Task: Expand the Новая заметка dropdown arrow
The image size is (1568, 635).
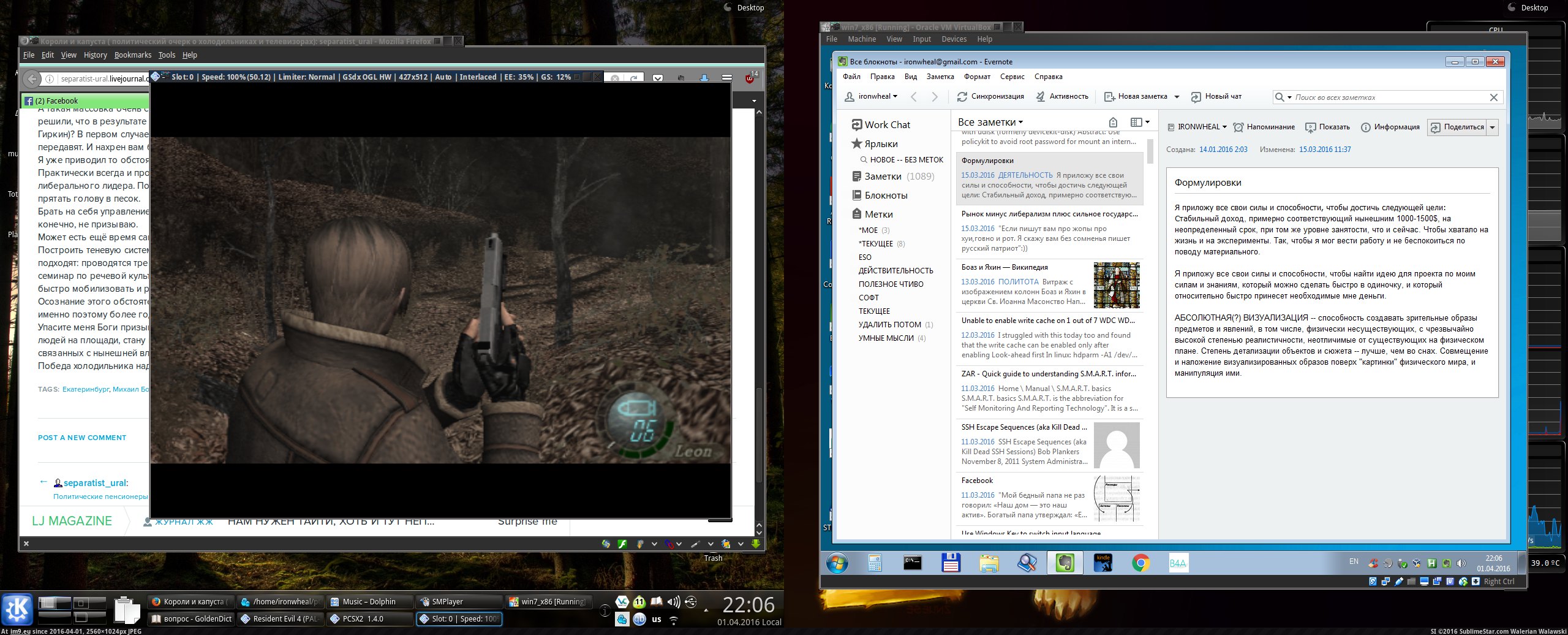Action: 1177,97
